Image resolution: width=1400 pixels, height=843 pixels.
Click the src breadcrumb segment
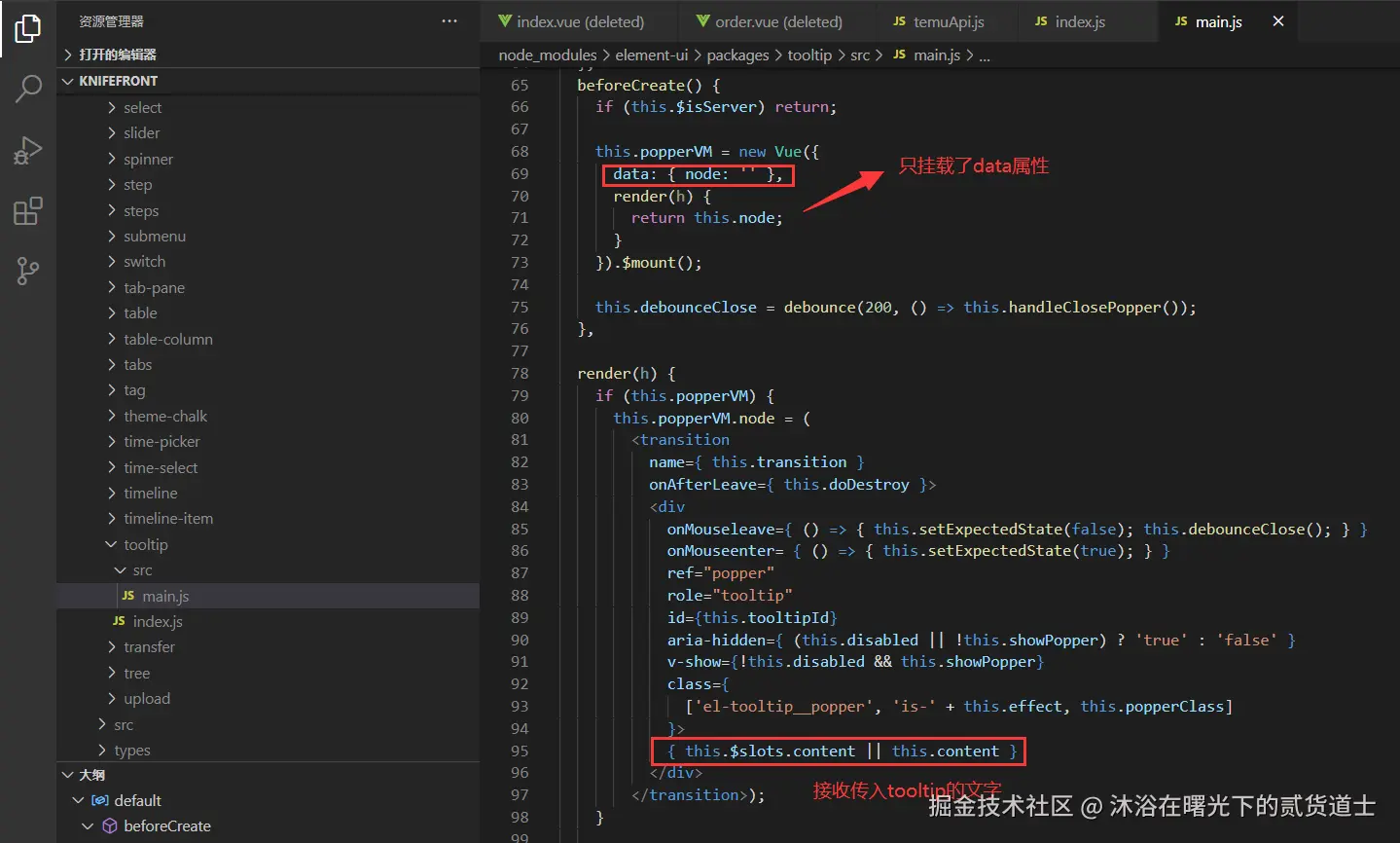860,55
